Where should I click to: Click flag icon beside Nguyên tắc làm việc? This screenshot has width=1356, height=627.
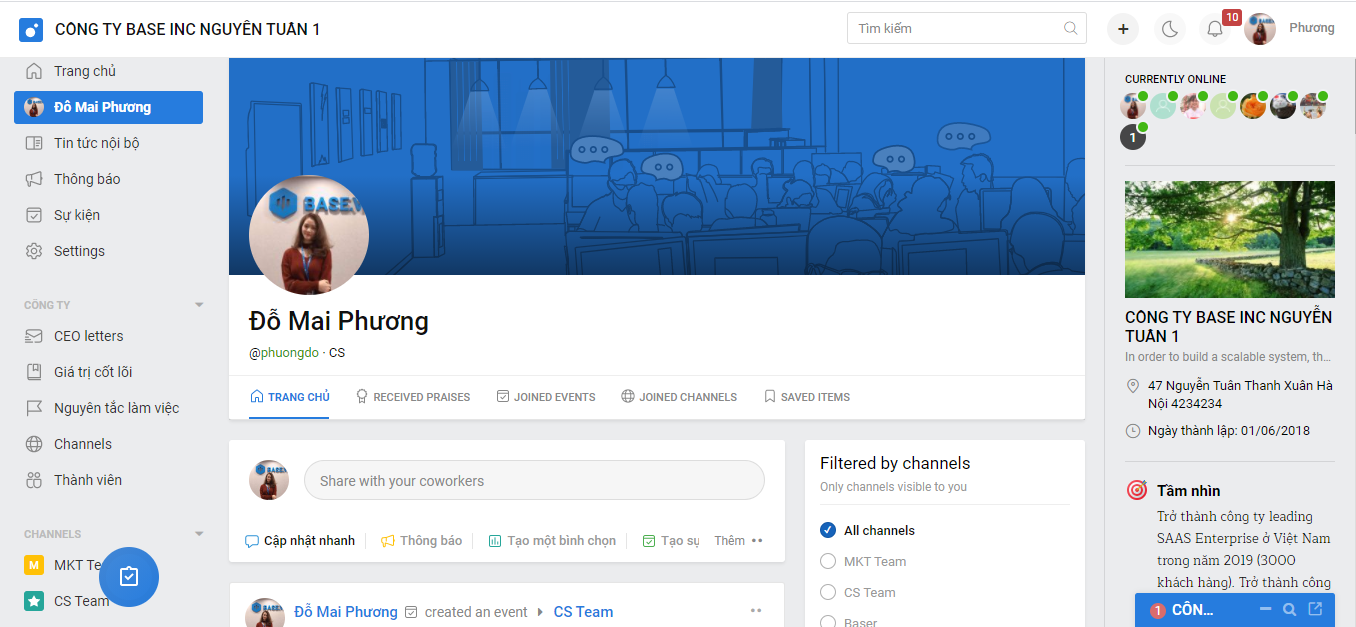coord(34,408)
